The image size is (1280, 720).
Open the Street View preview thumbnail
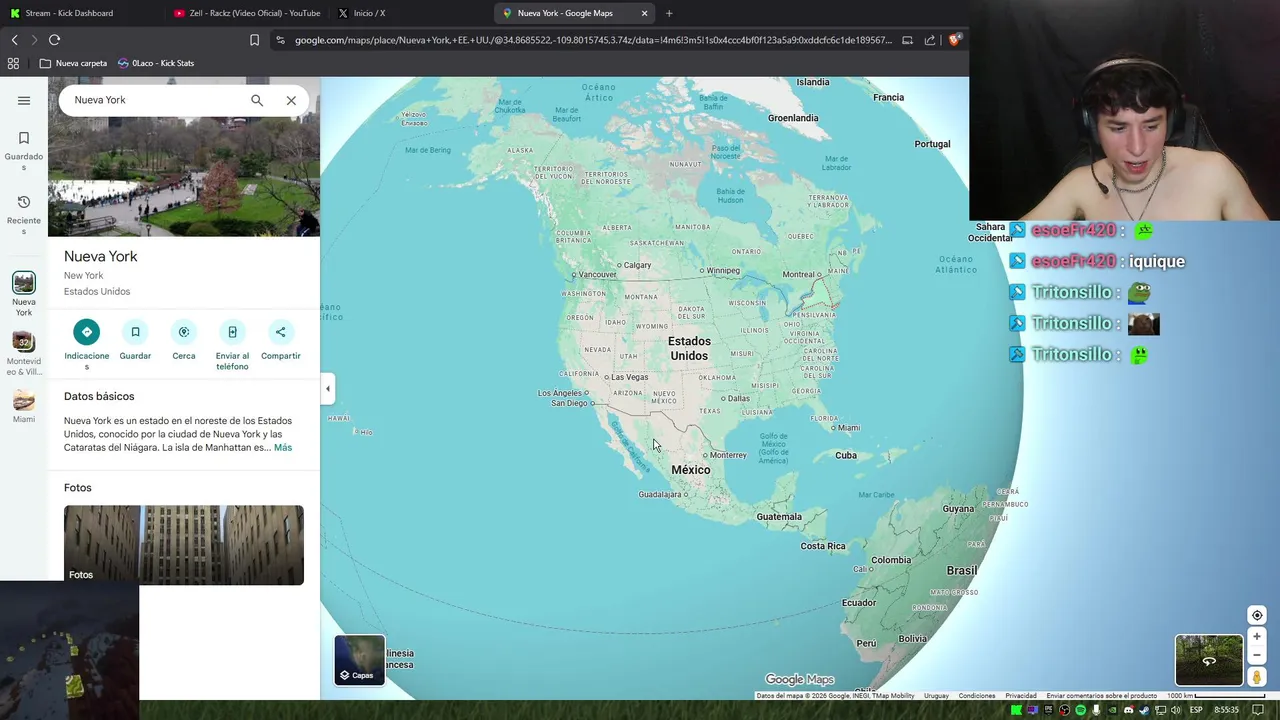[1209, 661]
